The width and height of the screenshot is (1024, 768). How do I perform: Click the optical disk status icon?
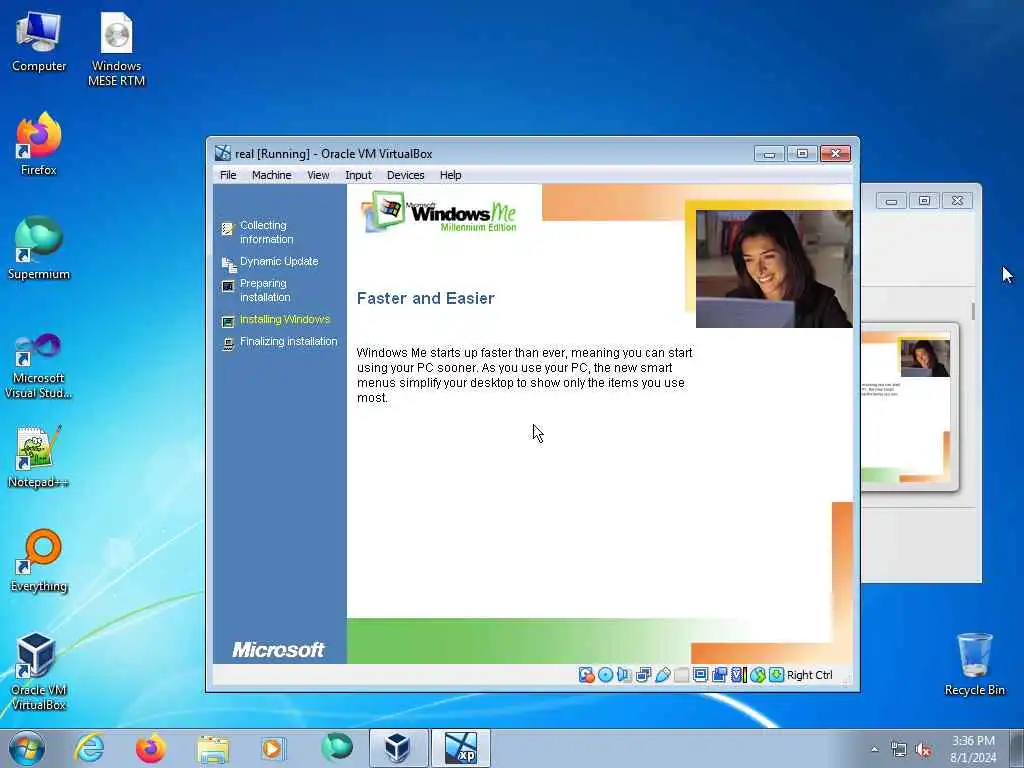(605, 675)
